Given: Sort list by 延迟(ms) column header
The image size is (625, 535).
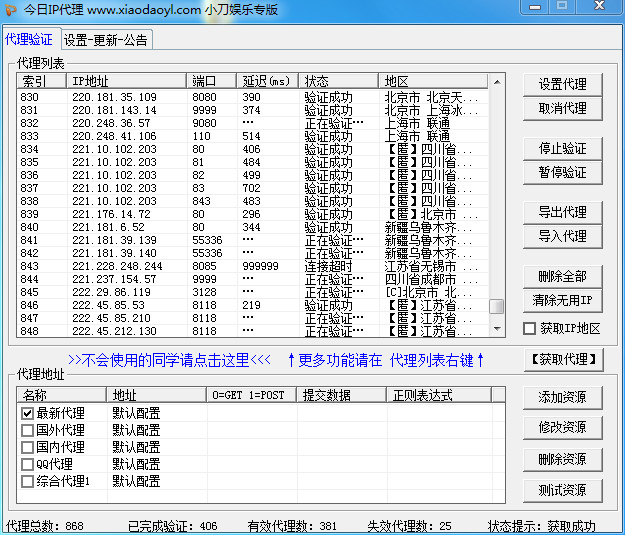Looking at the screenshot, I should (266, 81).
